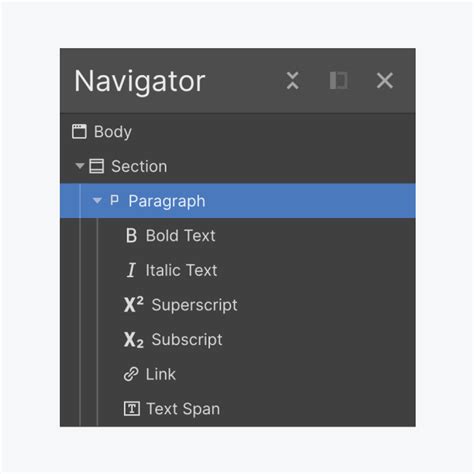This screenshot has width=474, height=474.
Task: Click the Text Span T icon
Action: tap(132, 409)
